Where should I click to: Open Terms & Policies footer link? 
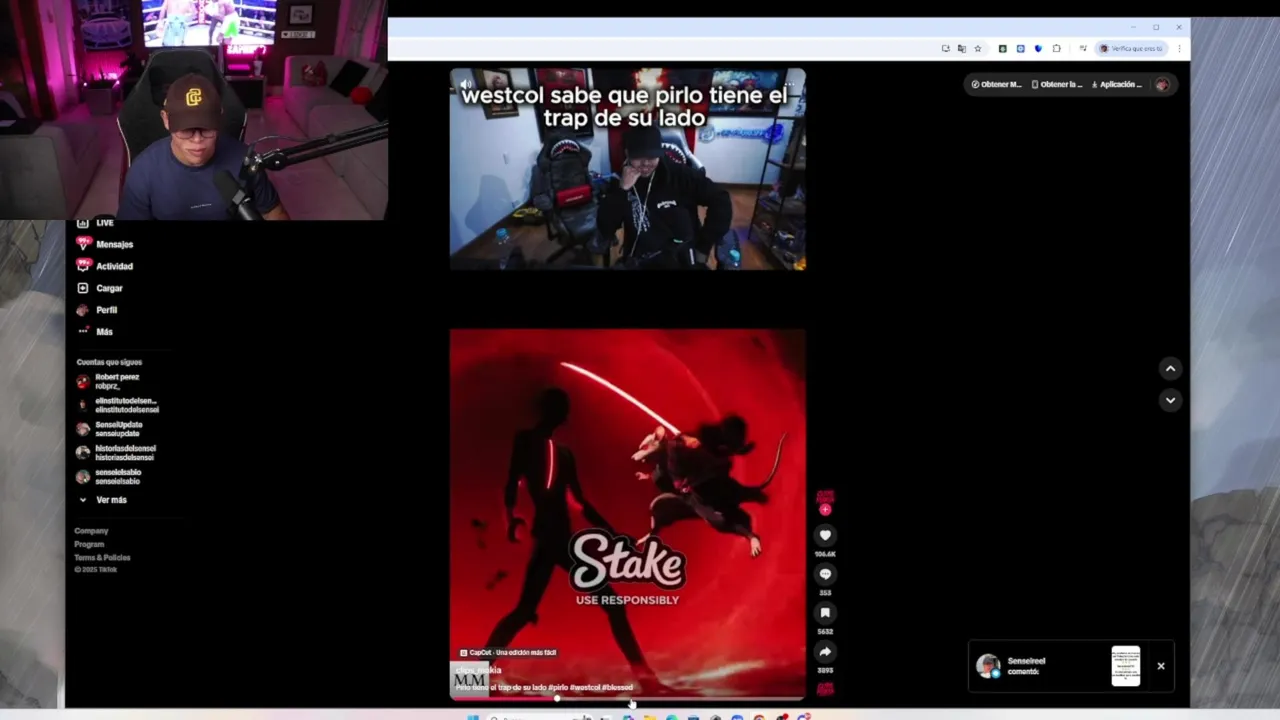(x=102, y=557)
